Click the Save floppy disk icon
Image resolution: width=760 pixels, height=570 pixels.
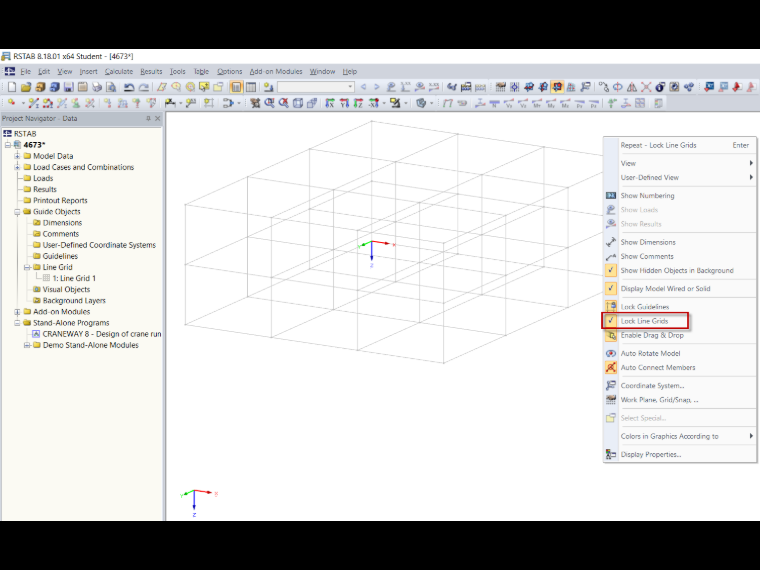point(68,87)
